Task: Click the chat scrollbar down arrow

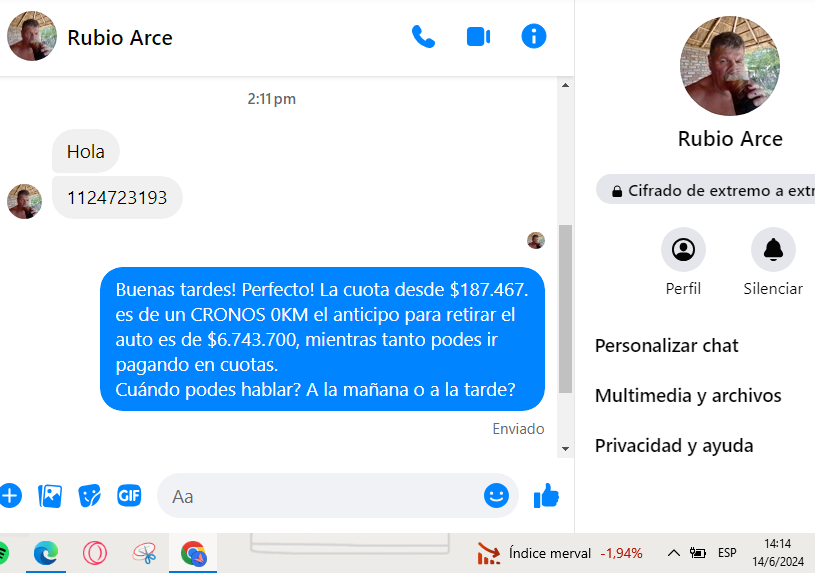Action: (x=566, y=449)
